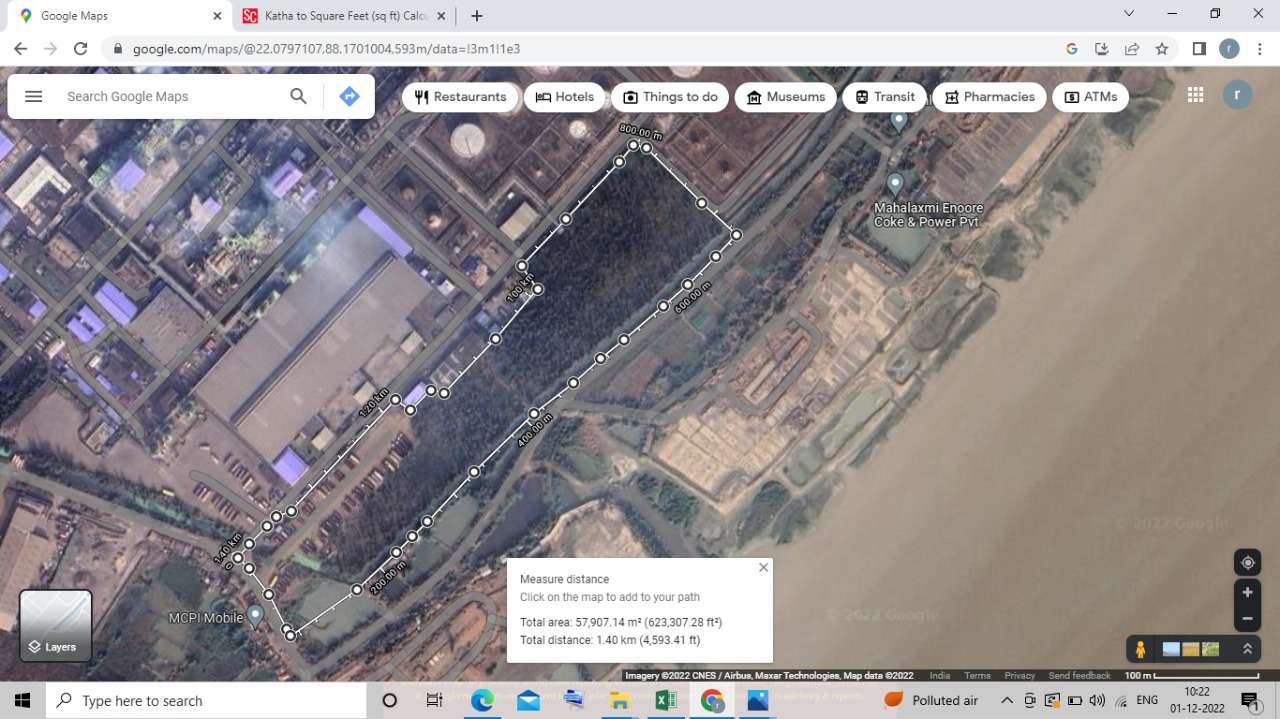Open Directions via blue arrow icon
The width and height of the screenshot is (1280, 719).
[x=349, y=96]
